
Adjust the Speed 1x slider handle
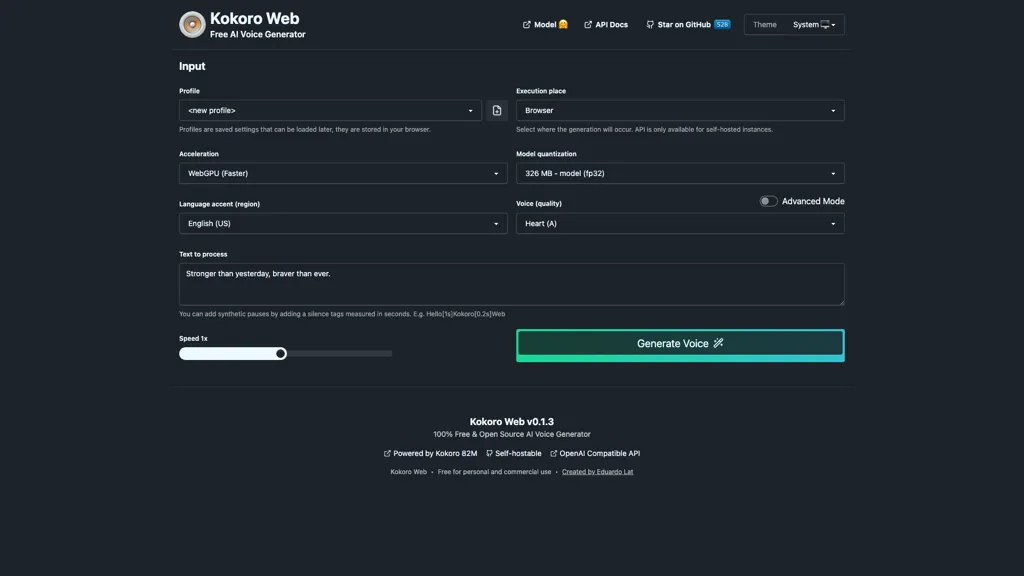[x=281, y=353]
